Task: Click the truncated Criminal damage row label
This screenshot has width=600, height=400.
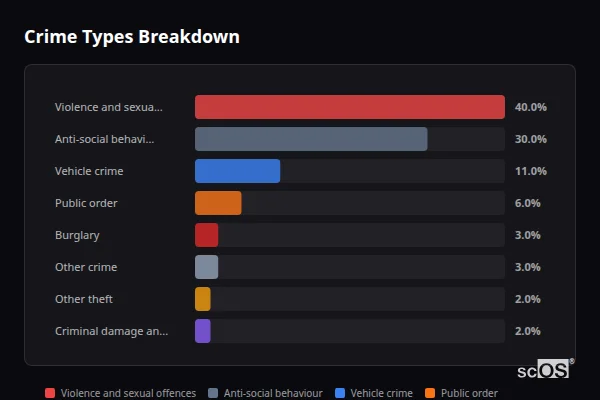Action: pos(111,331)
